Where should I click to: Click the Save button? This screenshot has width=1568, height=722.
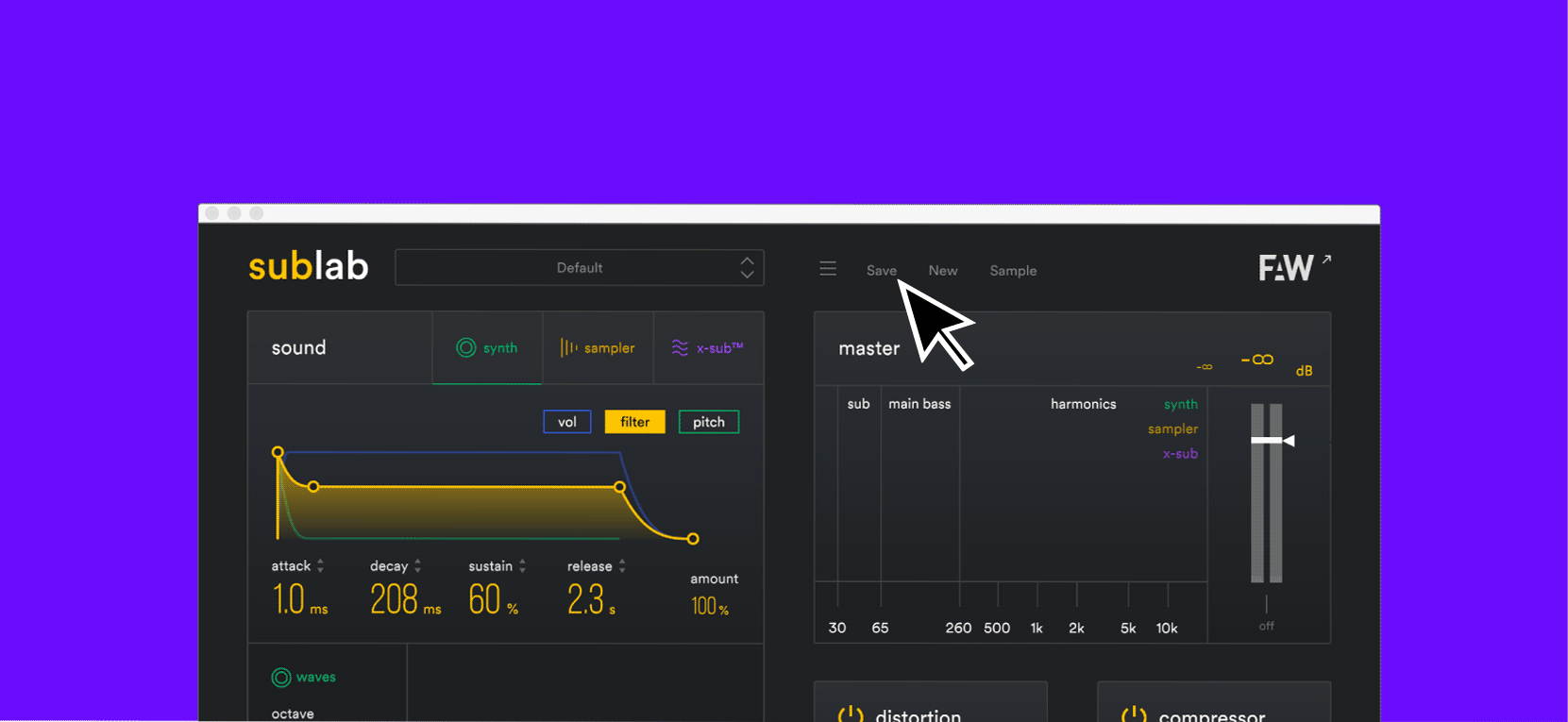882,271
